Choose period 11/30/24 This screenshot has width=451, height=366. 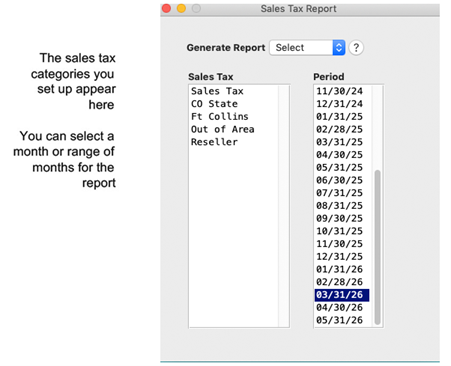[x=339, y=91]
